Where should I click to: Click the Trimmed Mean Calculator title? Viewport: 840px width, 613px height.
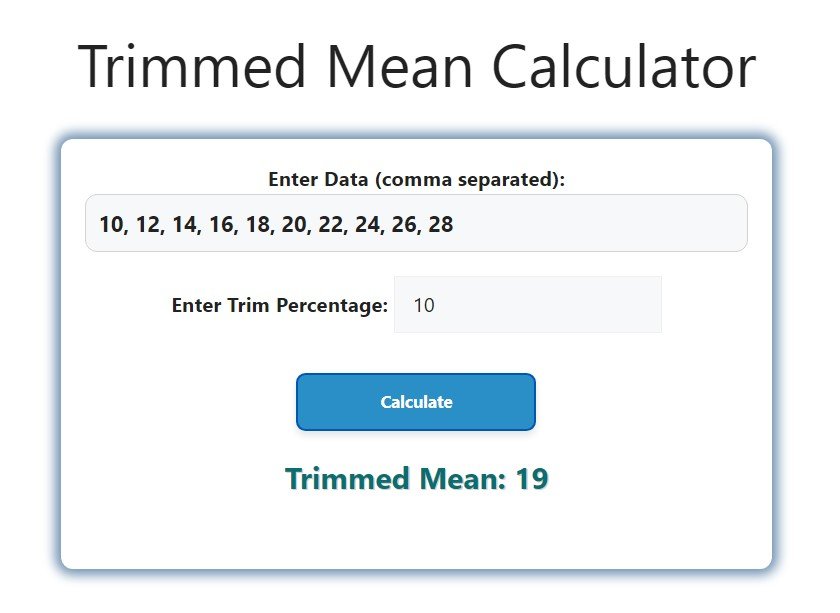tap(419, 65)
